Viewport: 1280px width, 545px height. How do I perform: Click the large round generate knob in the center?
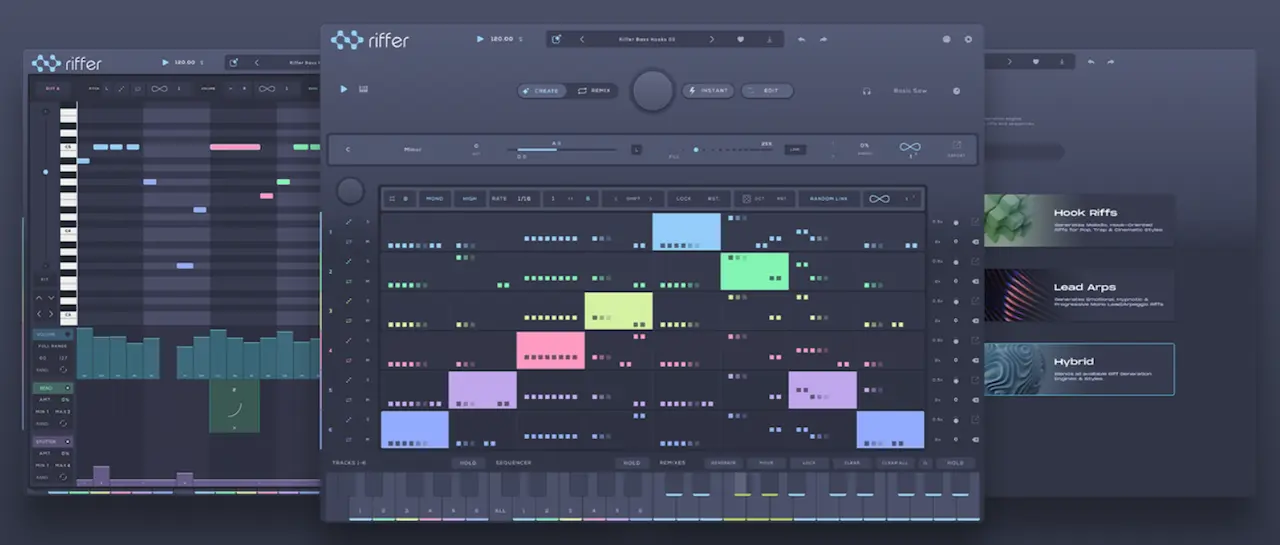[653, 90]
